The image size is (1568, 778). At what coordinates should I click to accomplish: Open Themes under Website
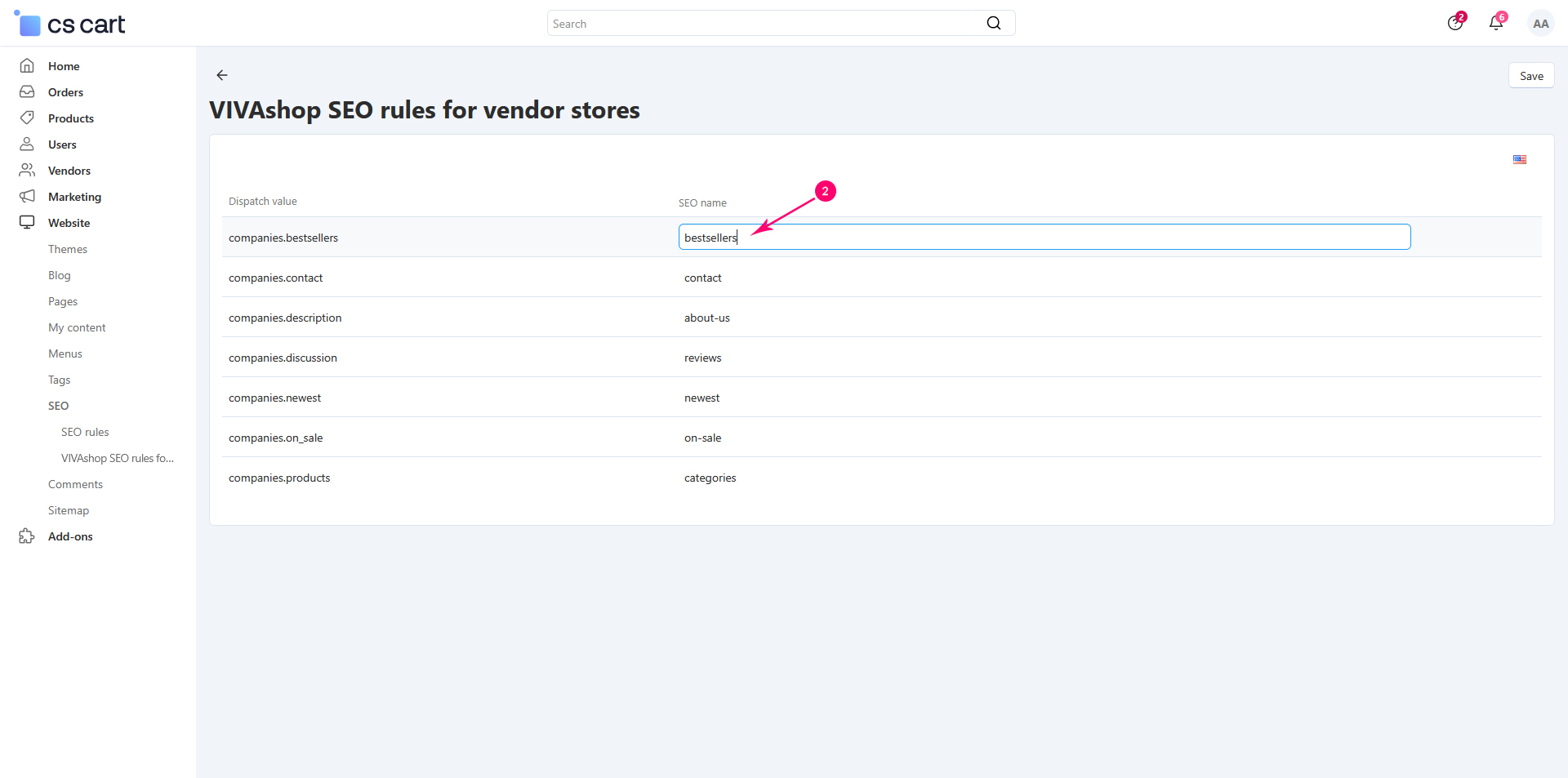(x=68, y=249)
